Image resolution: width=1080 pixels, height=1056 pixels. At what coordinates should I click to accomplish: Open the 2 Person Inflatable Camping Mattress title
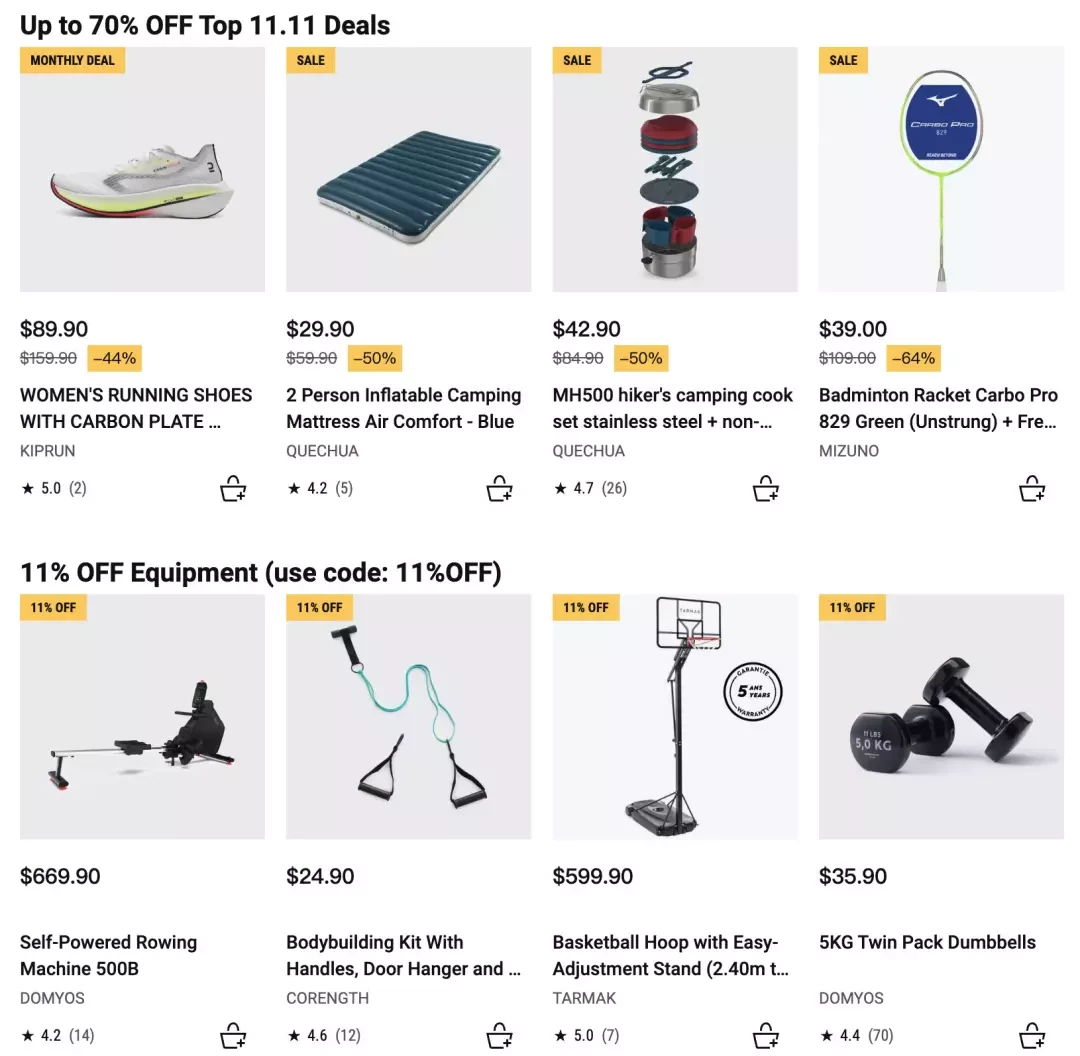pos(404,408)
